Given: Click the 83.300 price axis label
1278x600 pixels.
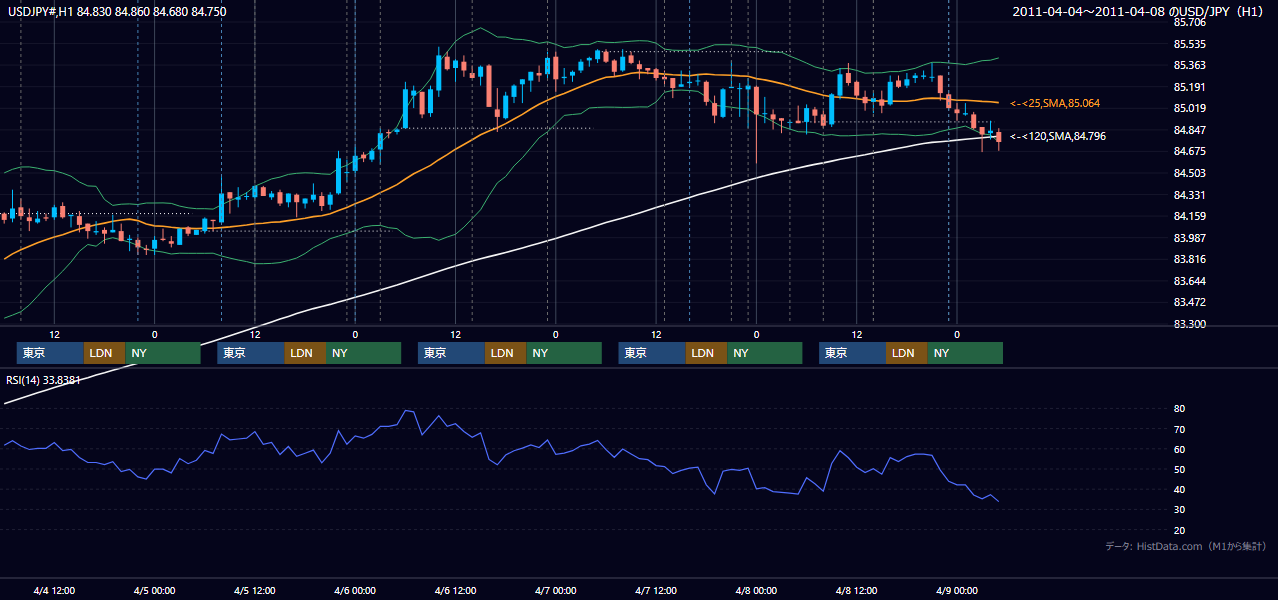Looking at the screenshot, I should tap(1189, 324).
